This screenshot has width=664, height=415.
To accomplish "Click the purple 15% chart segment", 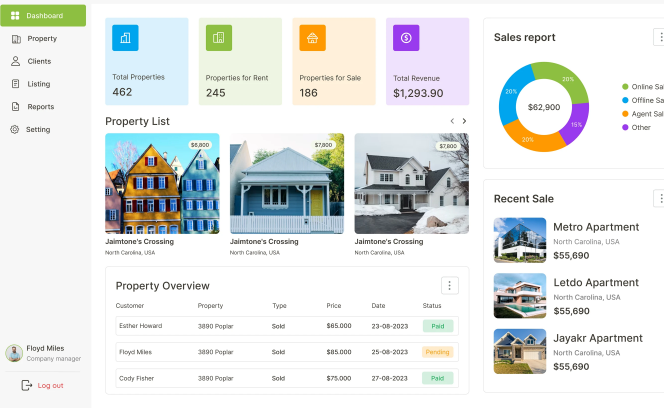I will (576, 123).
